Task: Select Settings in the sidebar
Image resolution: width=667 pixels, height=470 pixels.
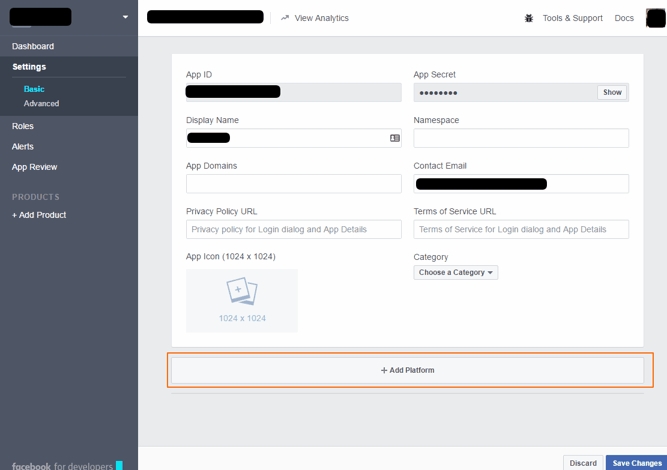Action: click(x=29, y=67)
